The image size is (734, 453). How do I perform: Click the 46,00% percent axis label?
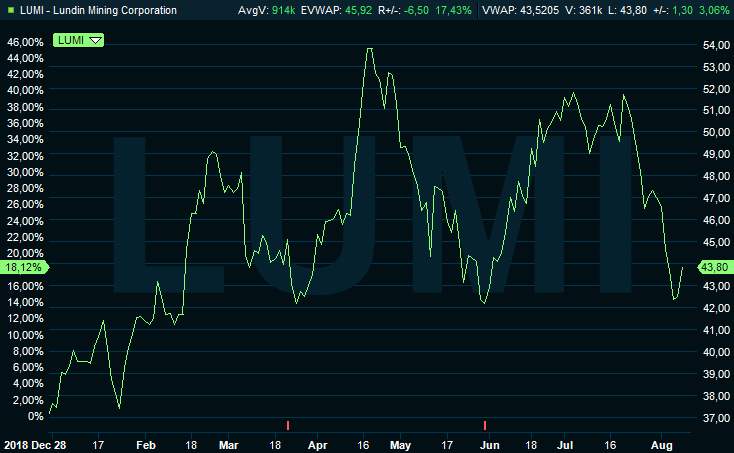coord(25,42)
